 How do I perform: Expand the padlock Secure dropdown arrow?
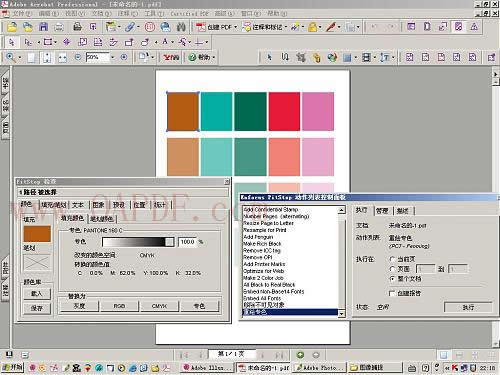320,27
